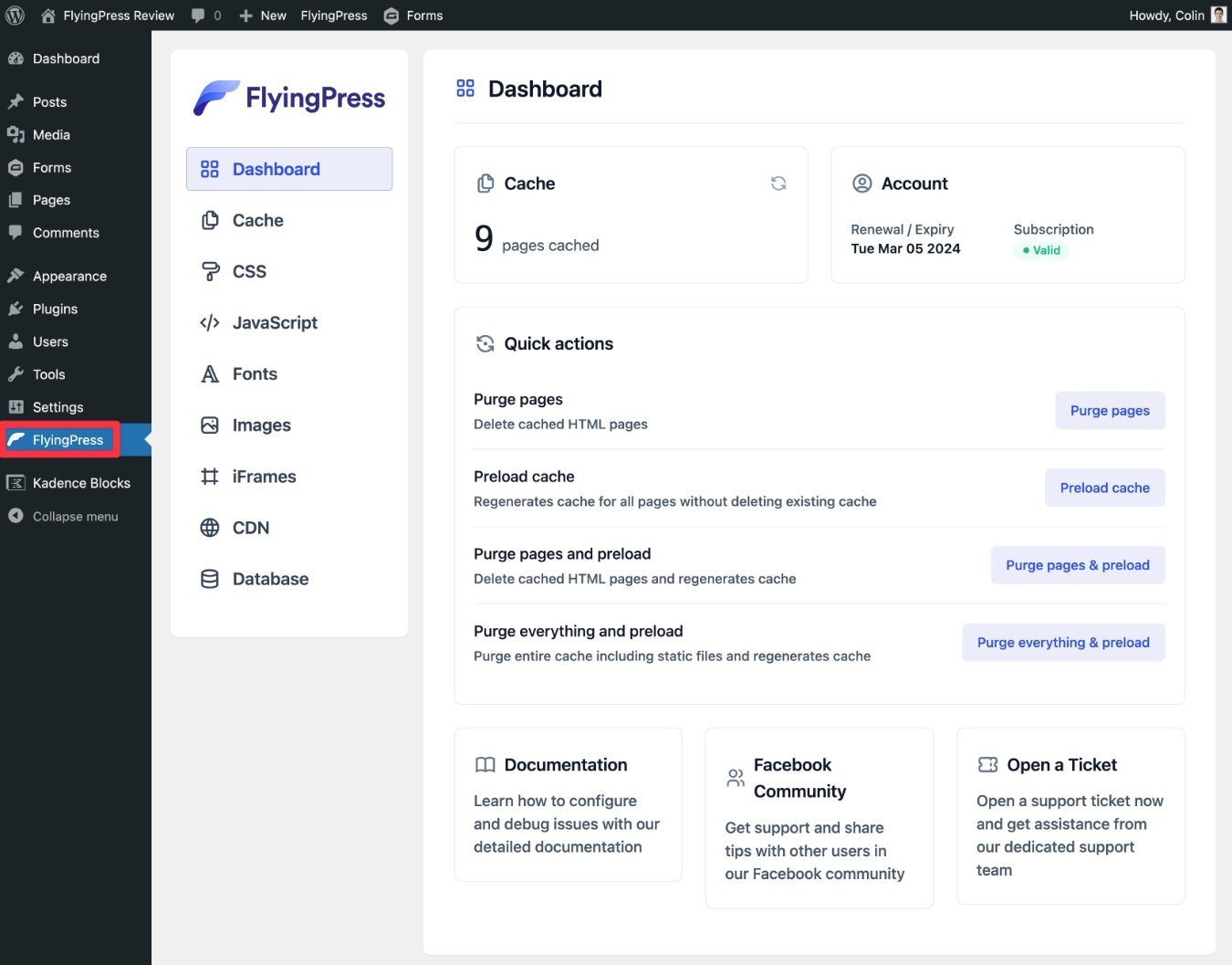Screen dimensions: 1232x965
Task: Click the Database cylinder icon
Action: 210,579
